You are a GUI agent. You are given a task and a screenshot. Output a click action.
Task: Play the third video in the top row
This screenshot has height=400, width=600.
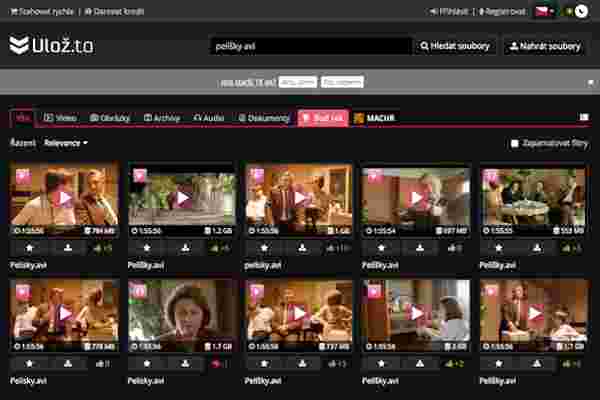tap(299, 198)
